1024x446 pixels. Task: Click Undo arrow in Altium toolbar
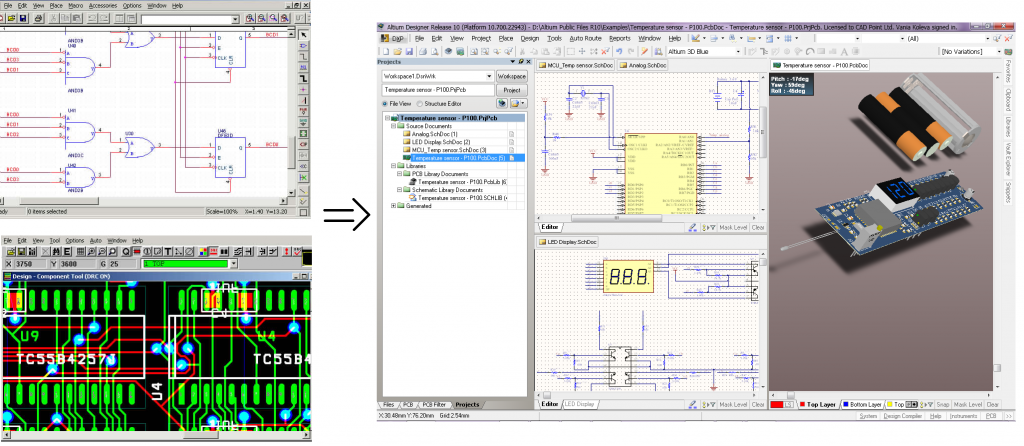[x=619, y=51]
